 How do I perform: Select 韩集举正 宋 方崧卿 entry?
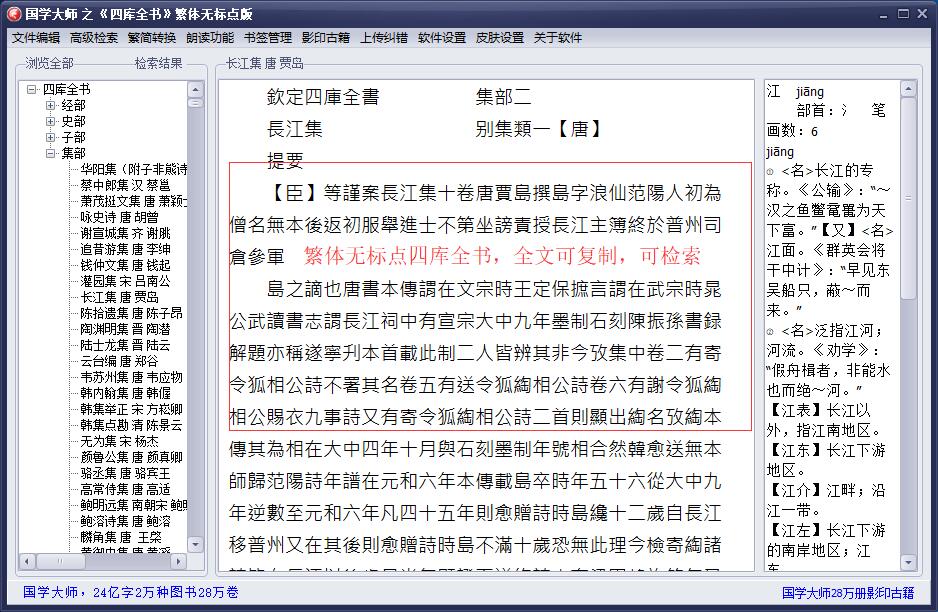pos(132,409)
